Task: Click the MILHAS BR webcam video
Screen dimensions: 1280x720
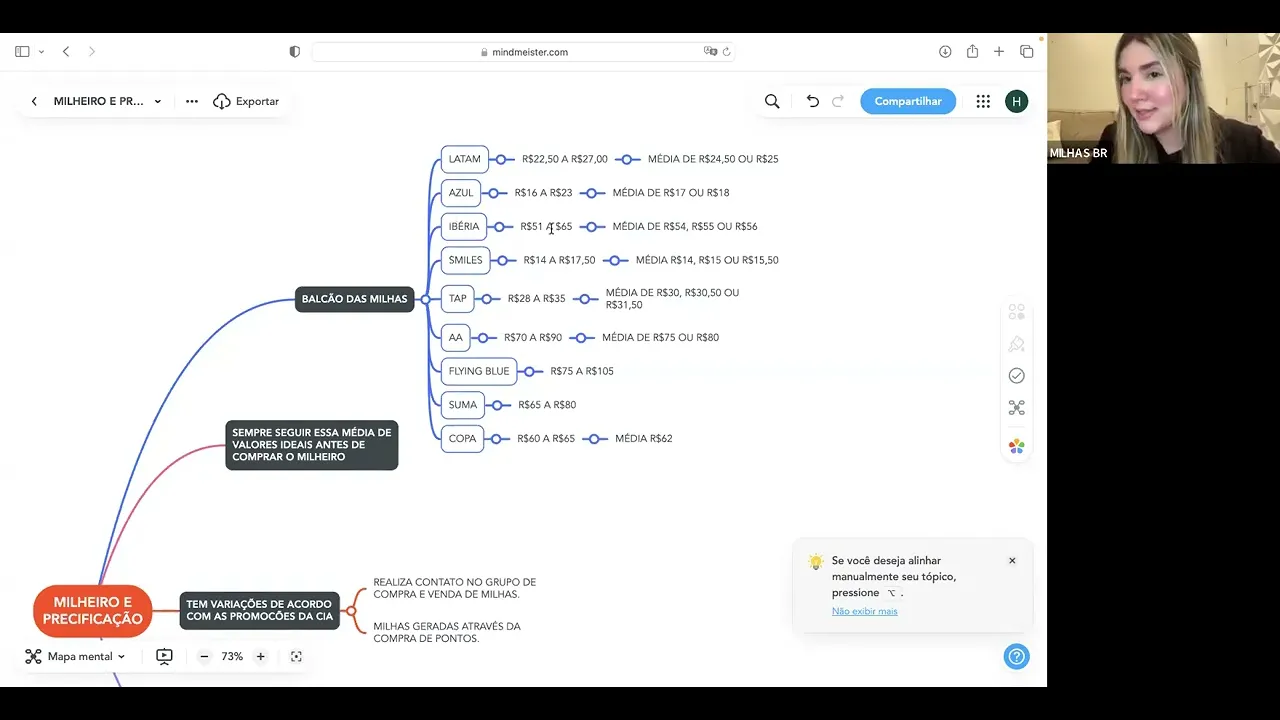Action: click(x=1163, y=98)
